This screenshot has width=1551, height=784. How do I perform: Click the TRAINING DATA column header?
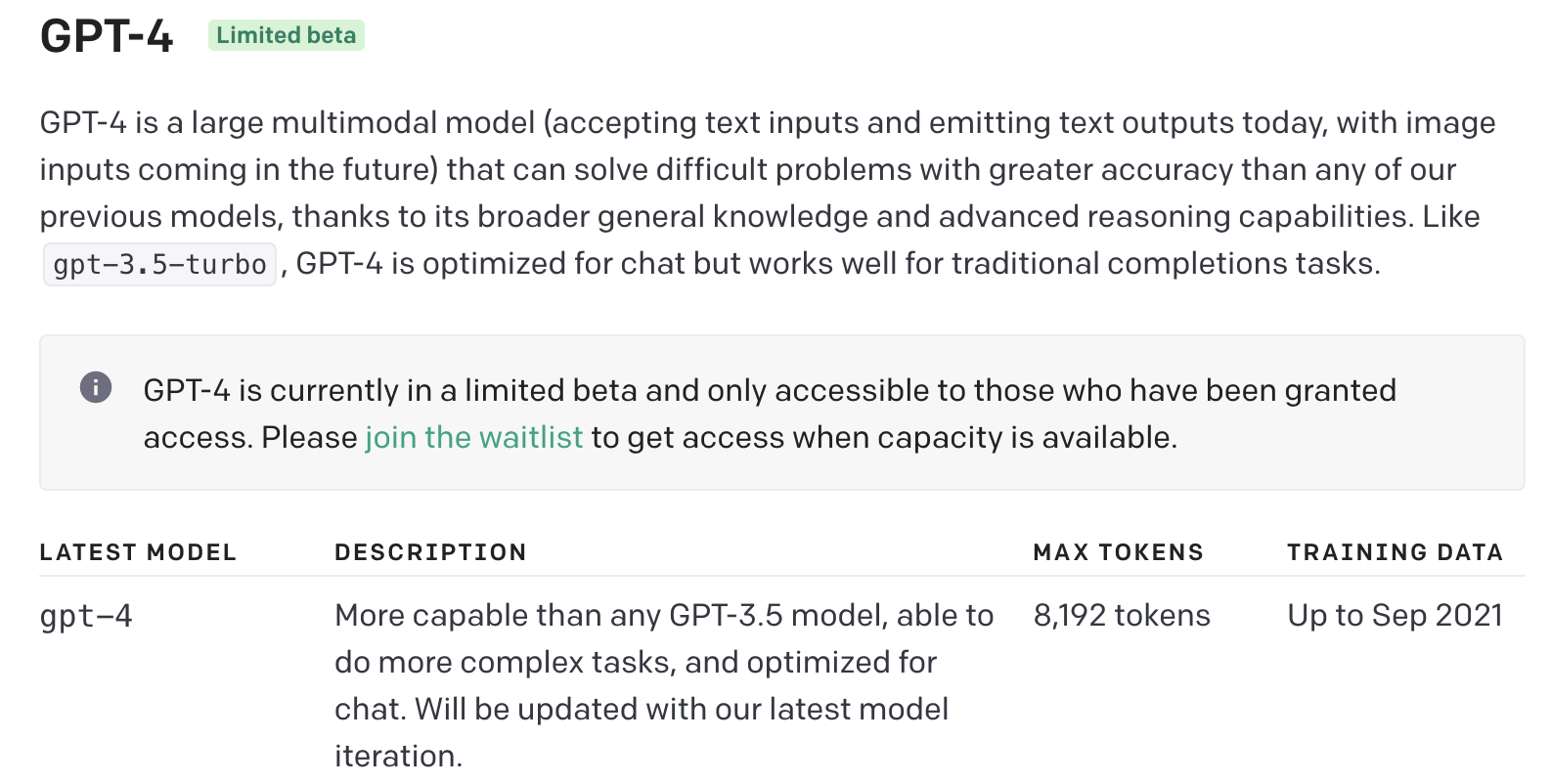click(x=1395, y=552)
